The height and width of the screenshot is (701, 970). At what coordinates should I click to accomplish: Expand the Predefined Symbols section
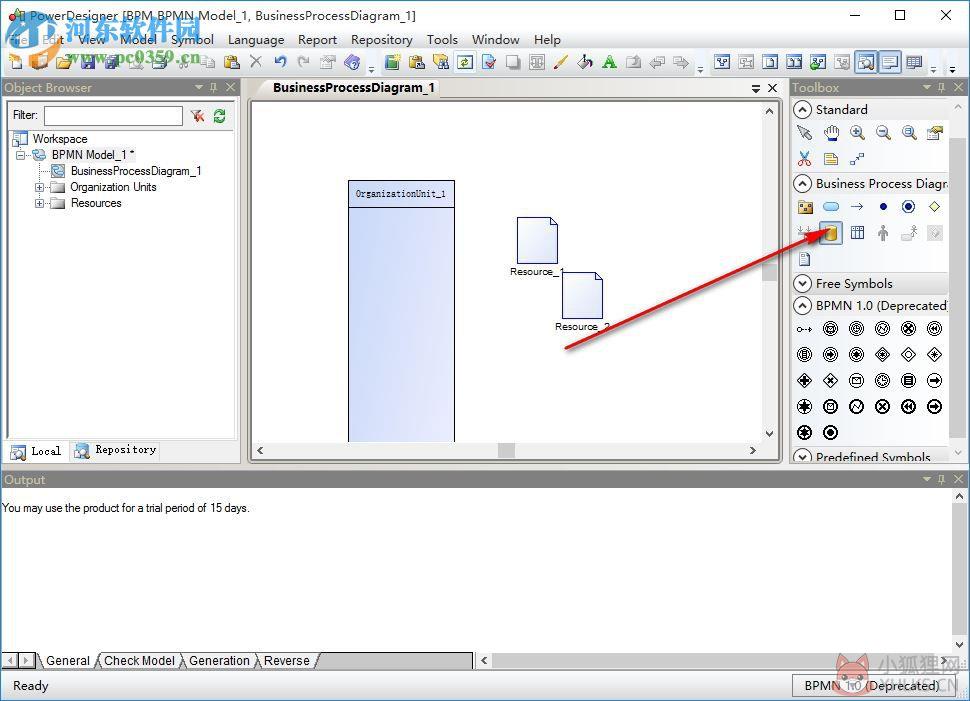point(802,457)
